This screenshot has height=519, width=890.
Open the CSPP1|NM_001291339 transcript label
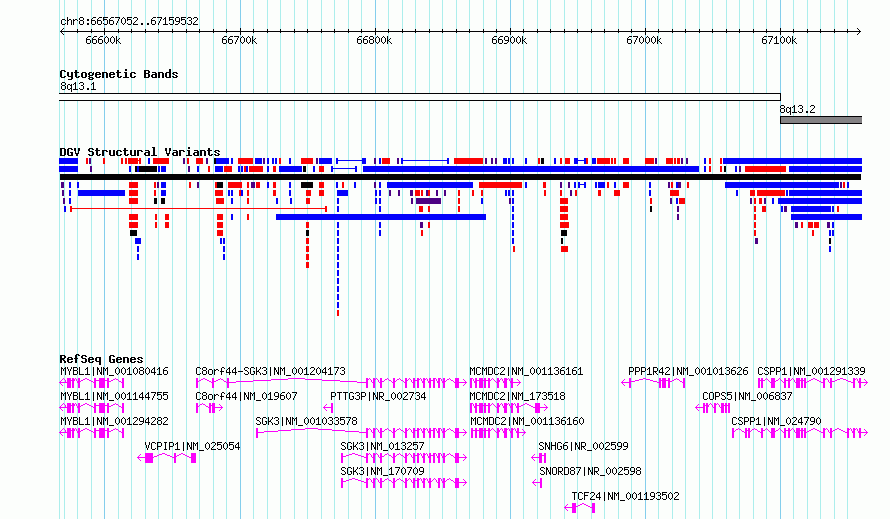[811, 371]
